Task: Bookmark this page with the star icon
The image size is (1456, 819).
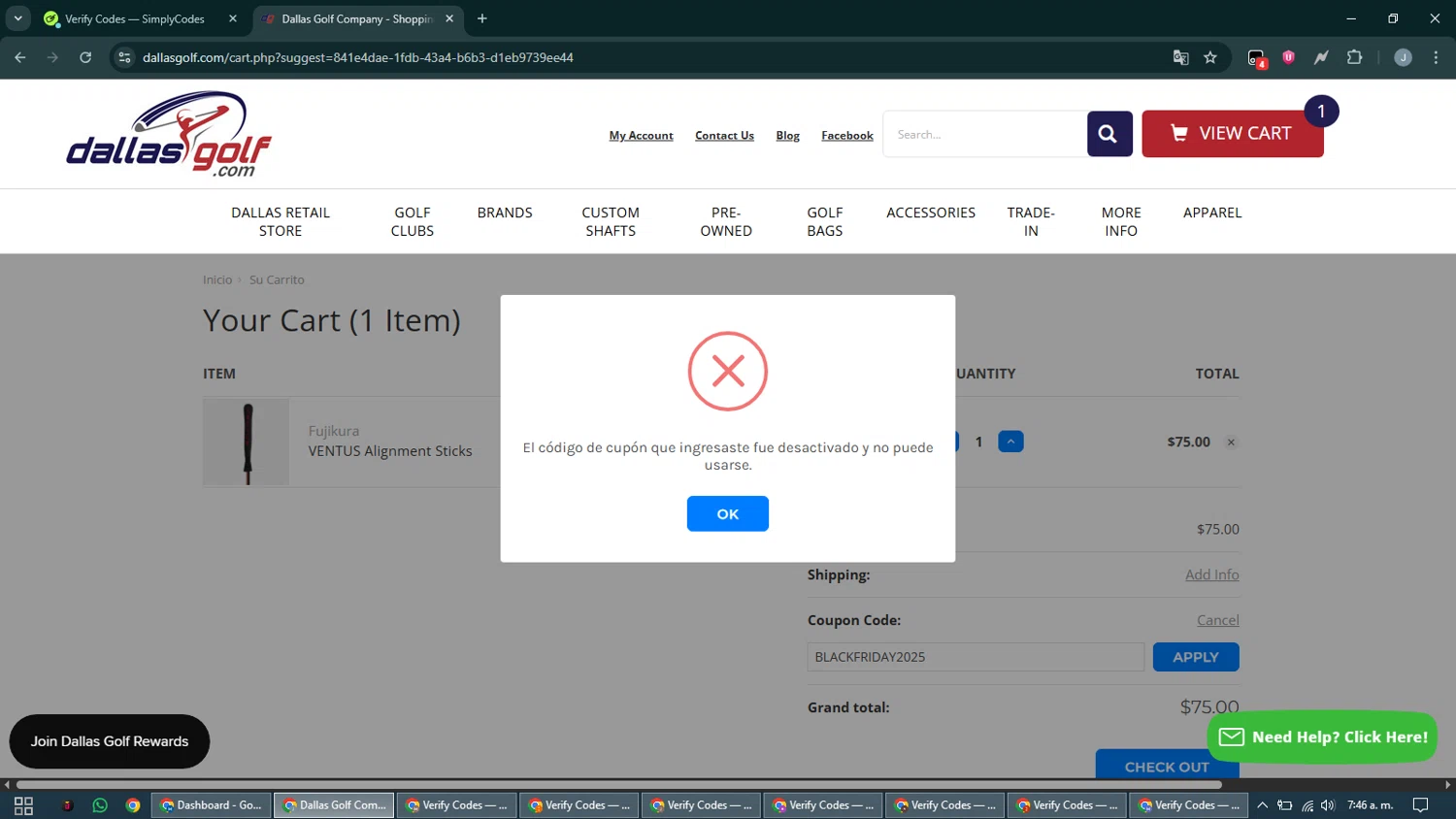Action: tap(1210, 57)
